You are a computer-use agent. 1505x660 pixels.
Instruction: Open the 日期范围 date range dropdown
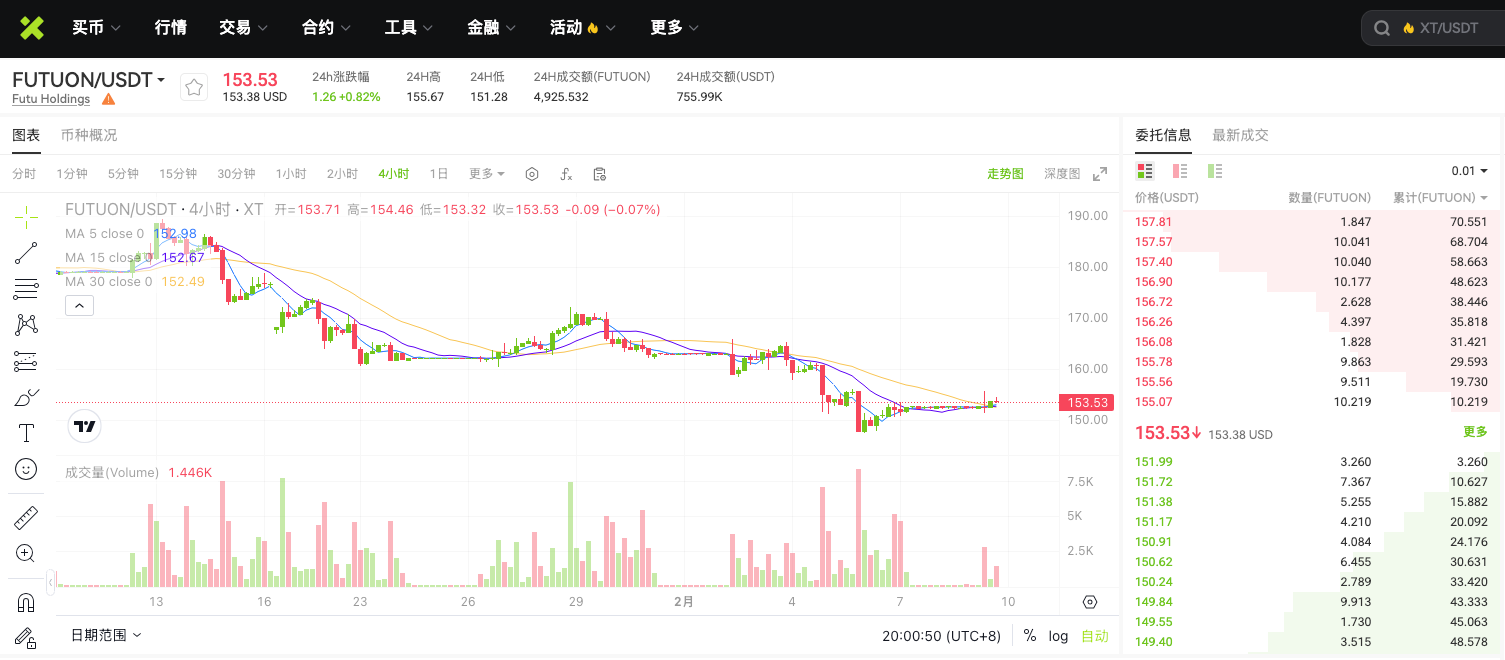[x=106, y=635]
